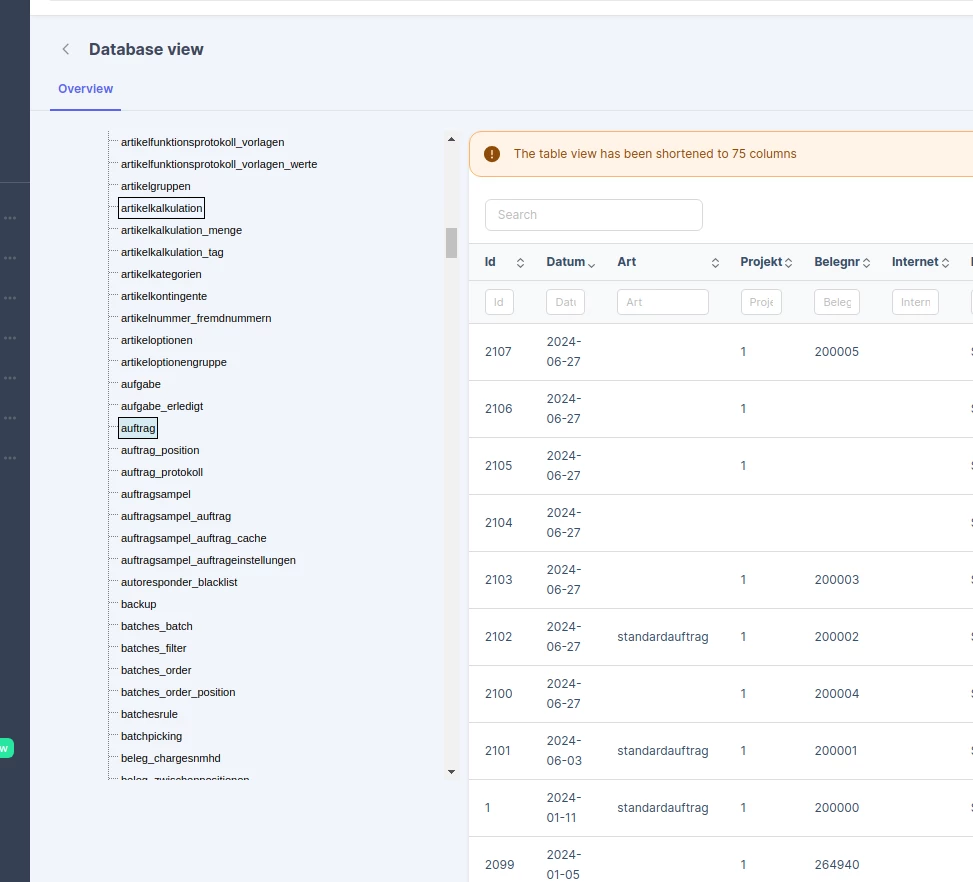Image resolution: width=973 pixels, height=882 pixels.
Task: Click the Search input field
Action: [593, 215]
